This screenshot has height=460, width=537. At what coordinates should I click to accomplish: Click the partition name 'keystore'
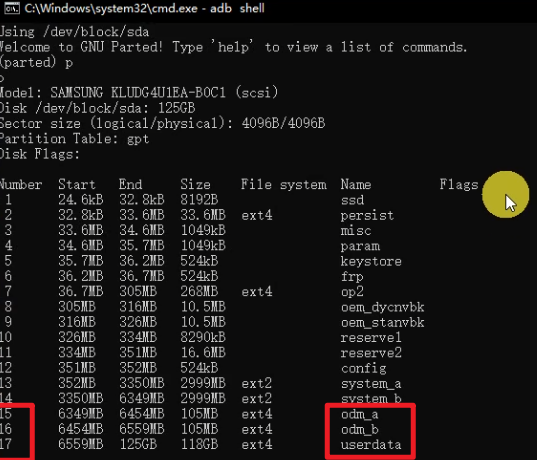point(371,262)
